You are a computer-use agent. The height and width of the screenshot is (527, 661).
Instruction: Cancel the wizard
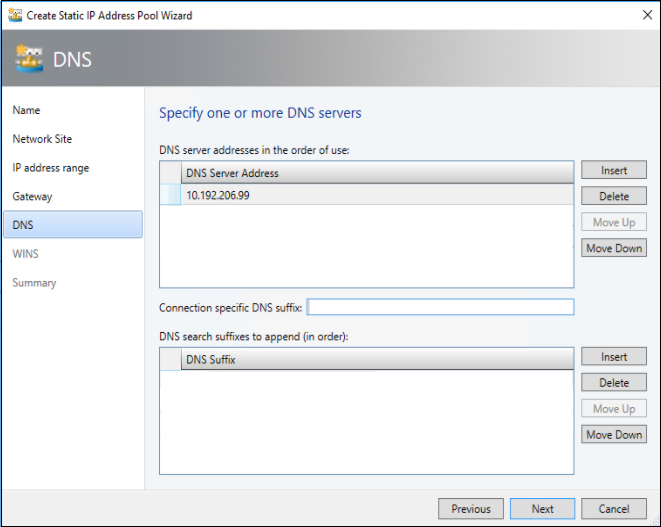(614, 509)
